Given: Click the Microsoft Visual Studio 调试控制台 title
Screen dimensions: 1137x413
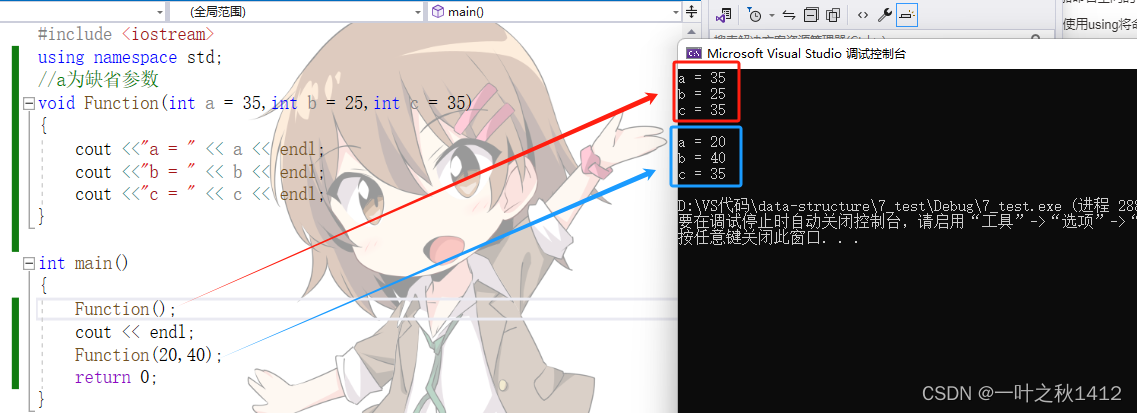Looking at the screenshot, I should point(806,54).
